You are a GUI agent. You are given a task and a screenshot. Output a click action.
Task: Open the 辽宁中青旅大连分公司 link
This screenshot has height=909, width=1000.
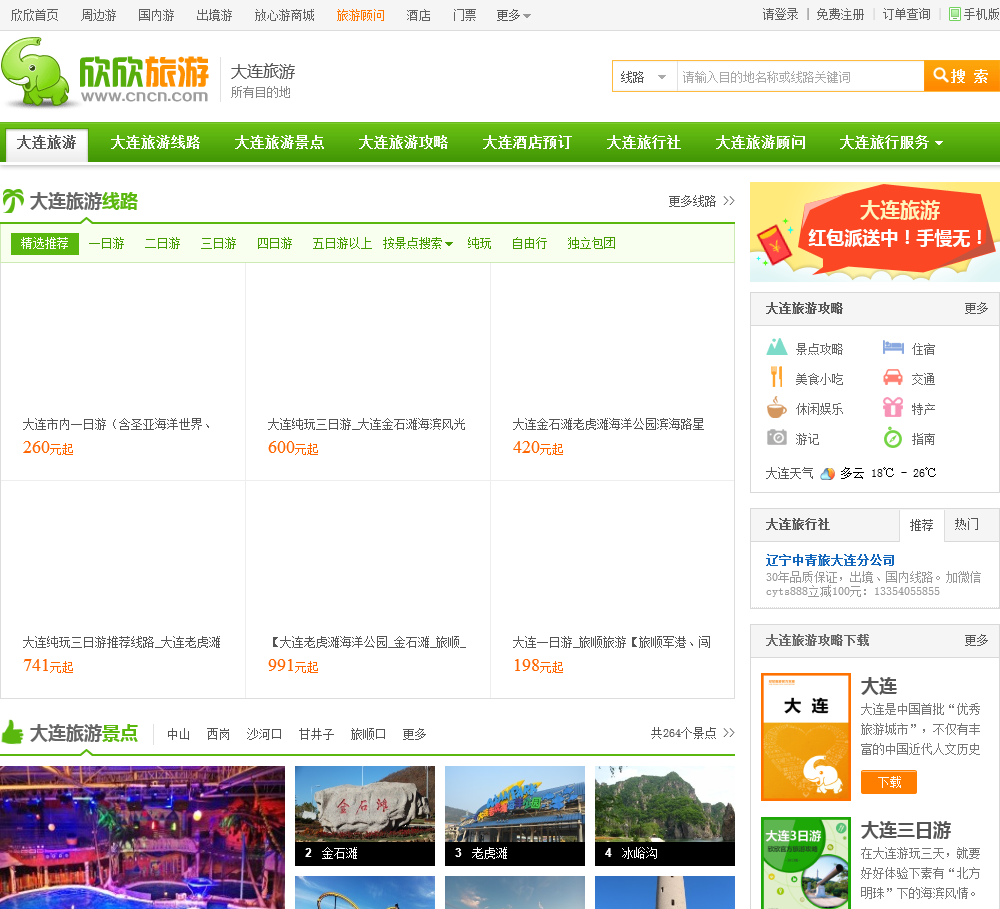(x=830, y=560)
